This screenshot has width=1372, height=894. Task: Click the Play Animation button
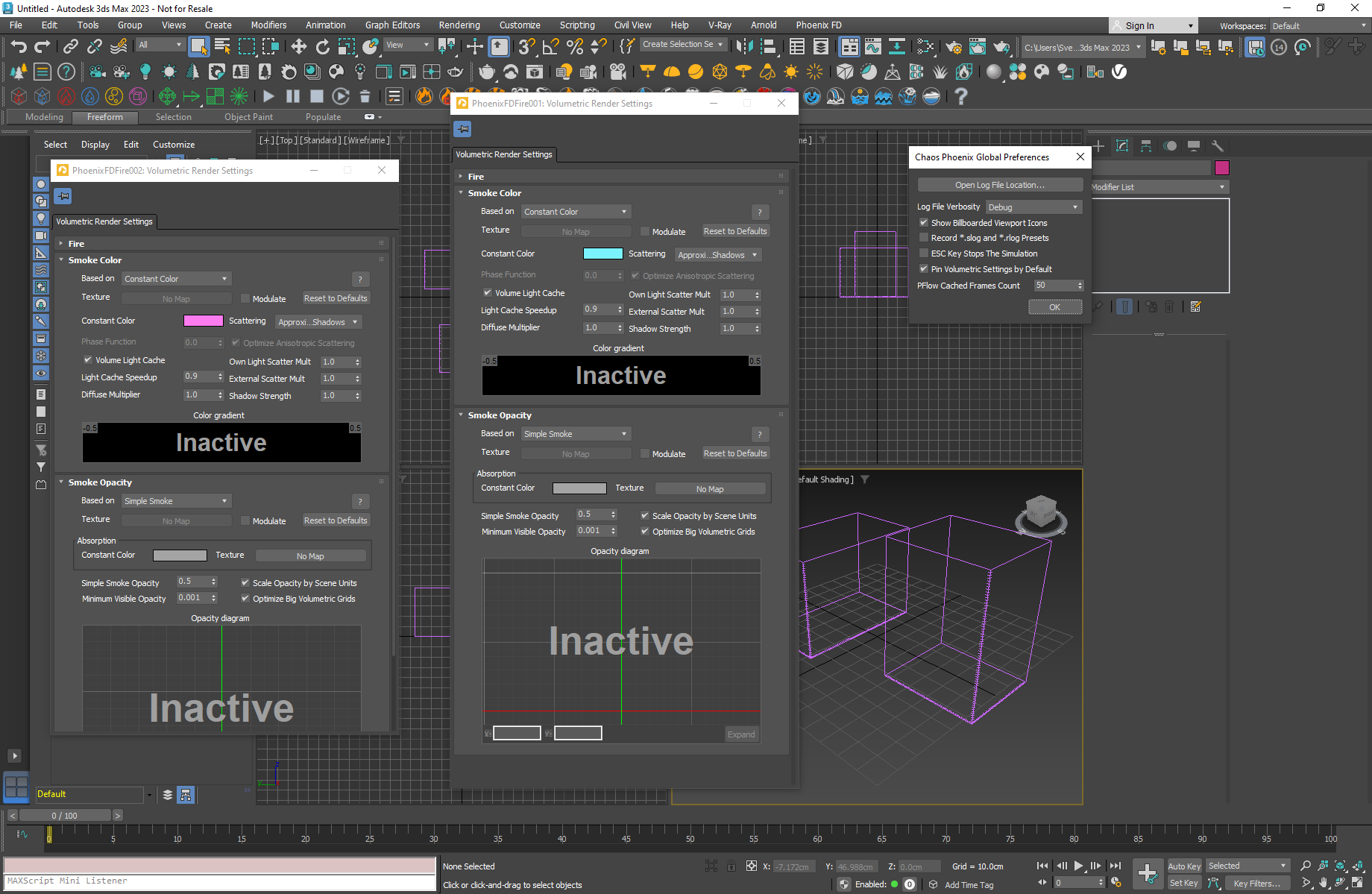click(1078, 866)
